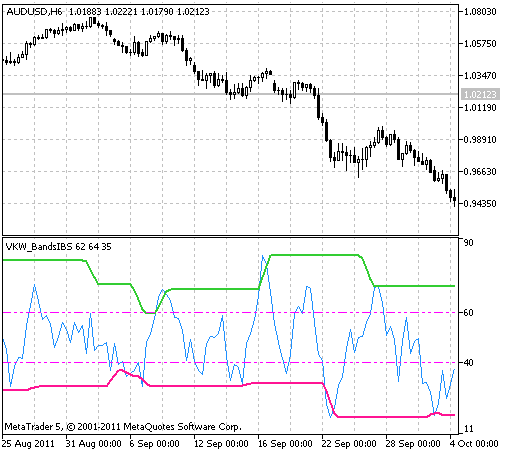Click the low price value 1.01790
The image size is (511, 455).
click(157, 12)
